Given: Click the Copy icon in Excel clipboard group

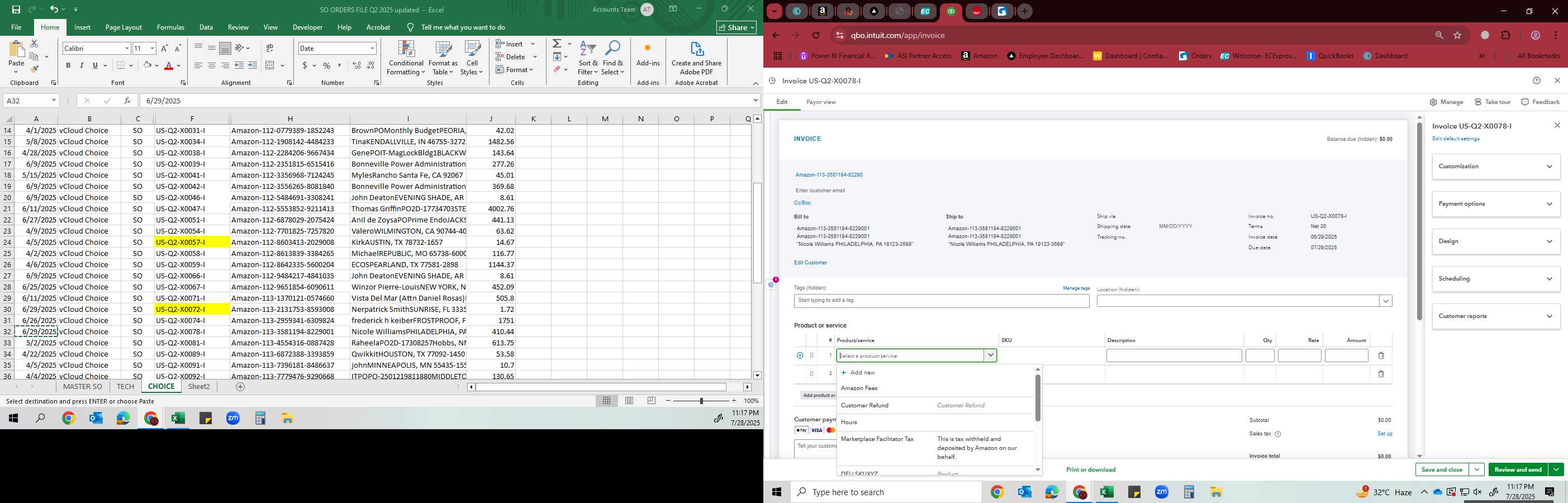Looking at the screenshot, I should click(34, 56).
